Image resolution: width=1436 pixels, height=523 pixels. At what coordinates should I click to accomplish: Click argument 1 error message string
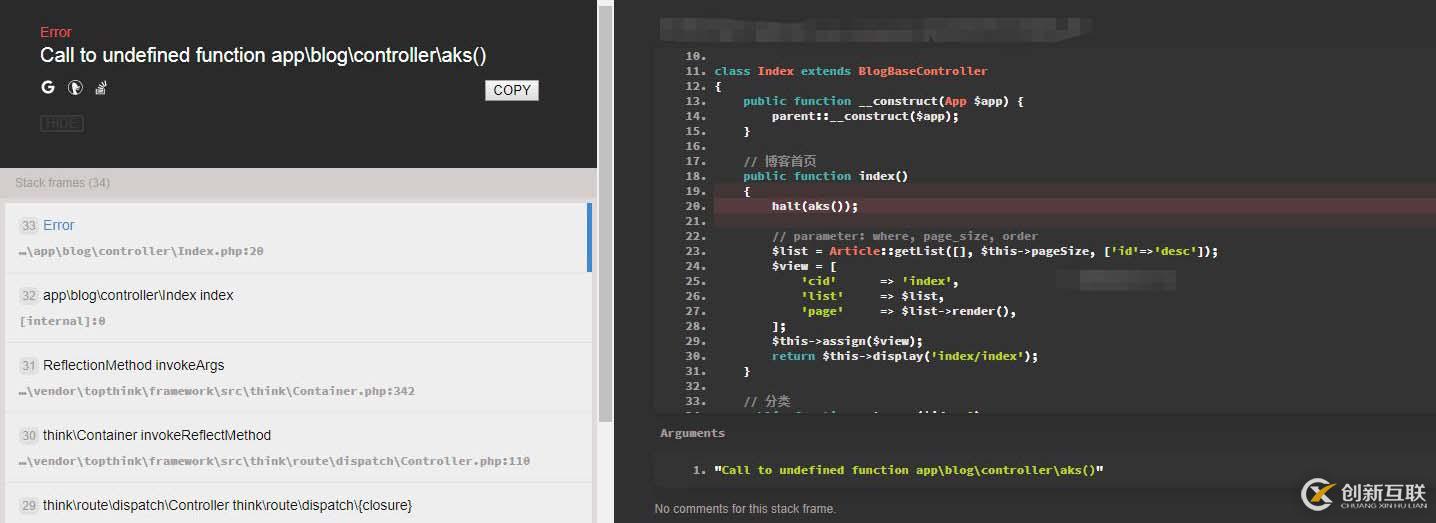click(909, 470)
